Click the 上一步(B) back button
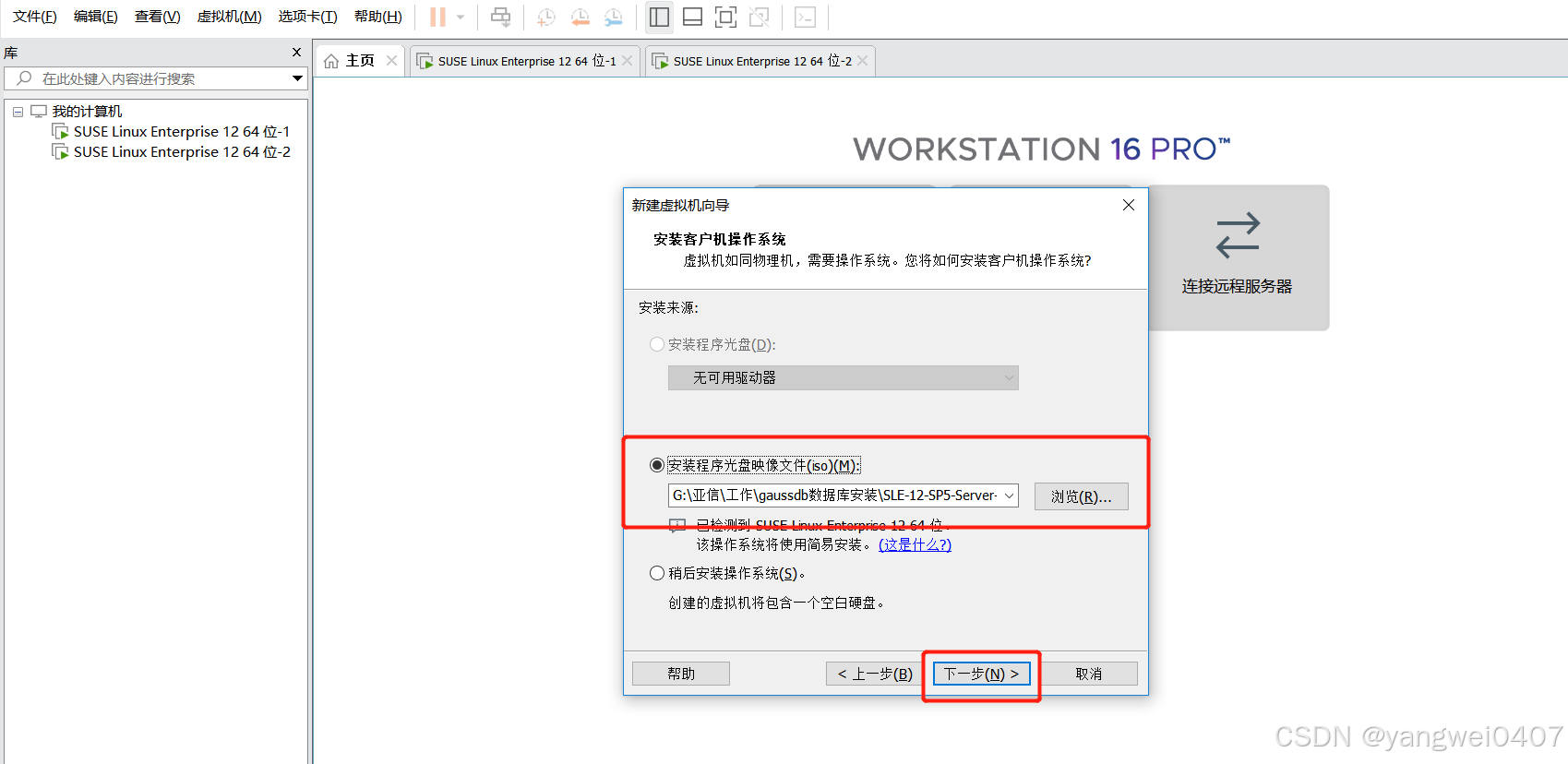The width and height of the screenshot is (1568, 764). 875,674
